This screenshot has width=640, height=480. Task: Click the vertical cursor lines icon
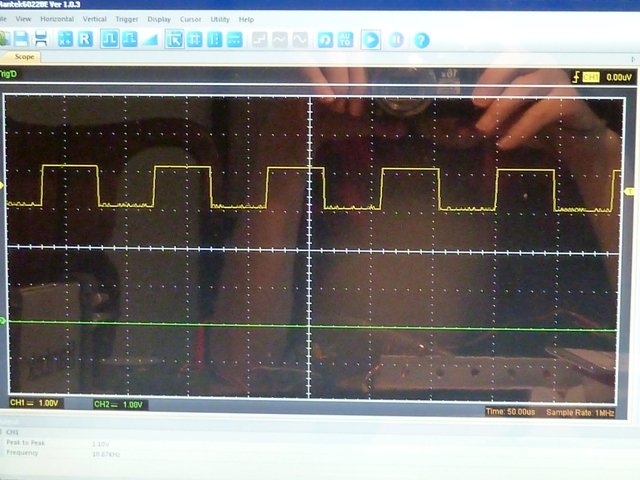tap(215, 40)
